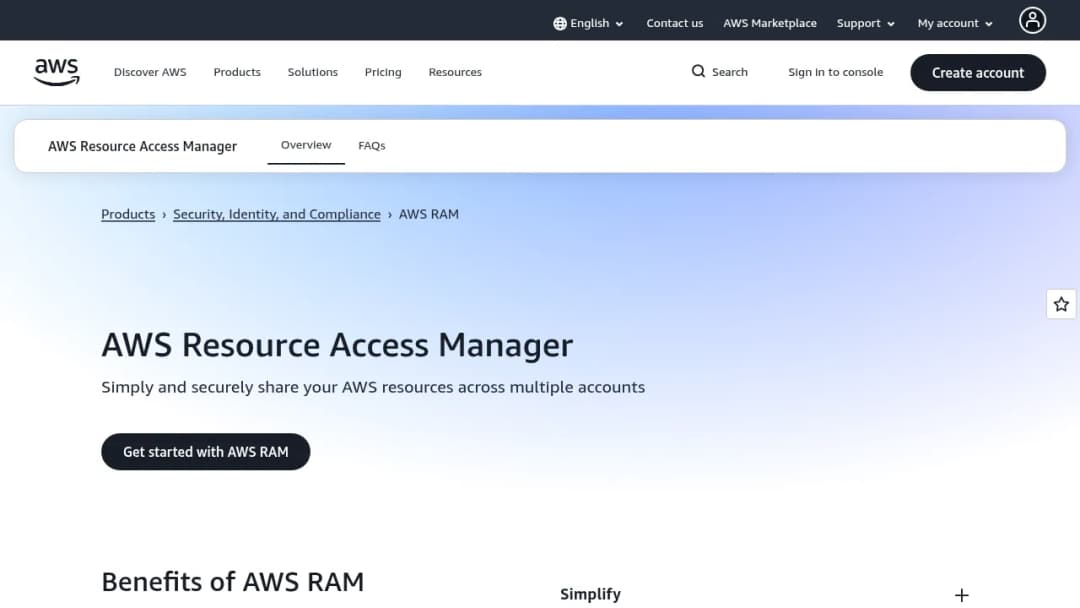Click the Create account button
Screen dimensions: 1080x608
click(977, 72)
